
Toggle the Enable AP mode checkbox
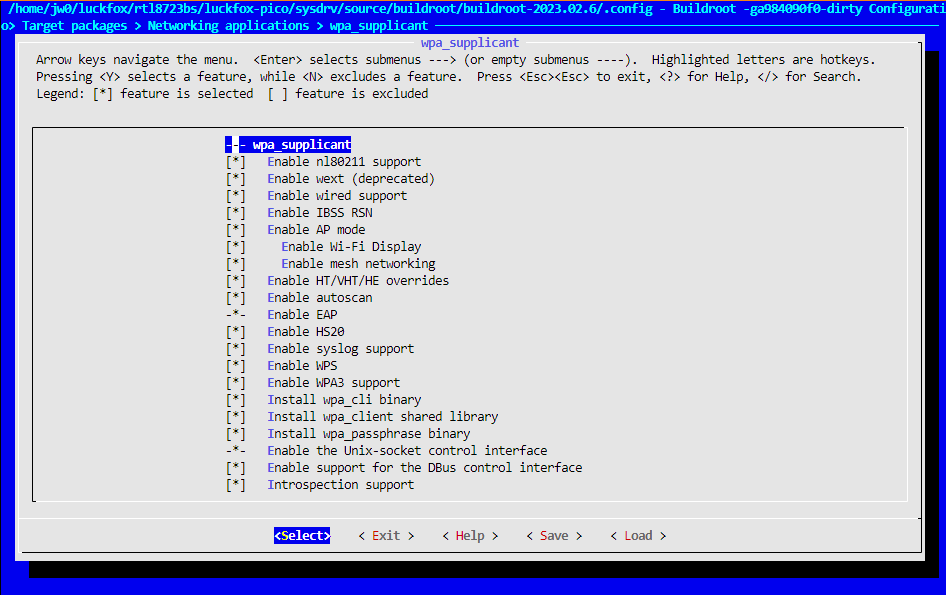[236, 229]
